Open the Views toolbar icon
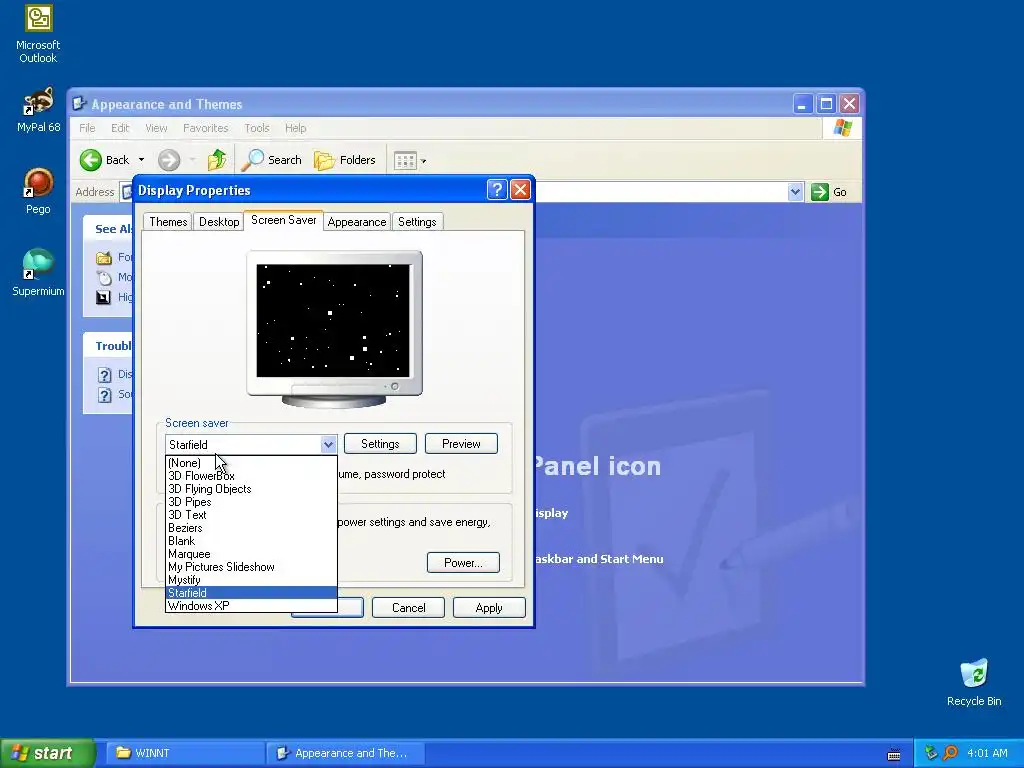 [405, 161]
